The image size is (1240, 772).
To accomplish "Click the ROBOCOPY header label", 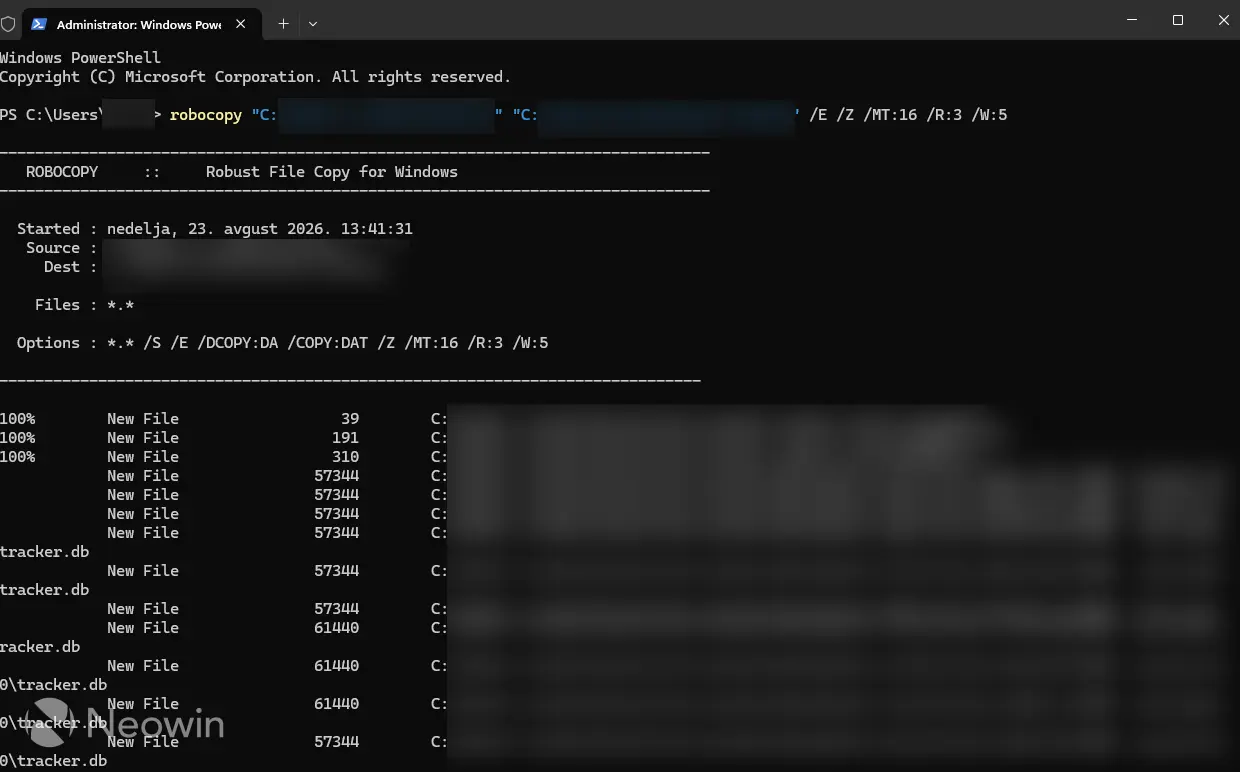I will [x=62, y=172].
